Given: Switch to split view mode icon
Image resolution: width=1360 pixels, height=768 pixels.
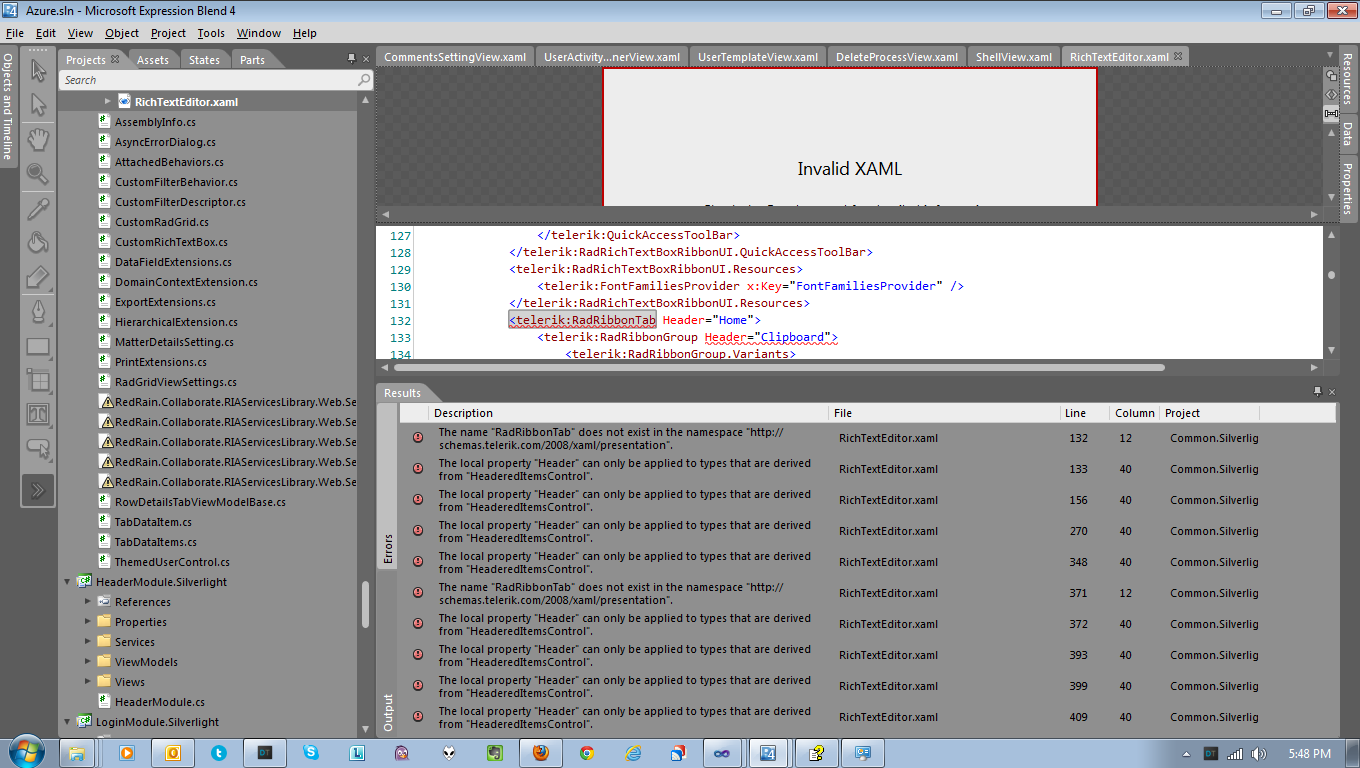Looking at the screenshot, I should click(1331, 114).
